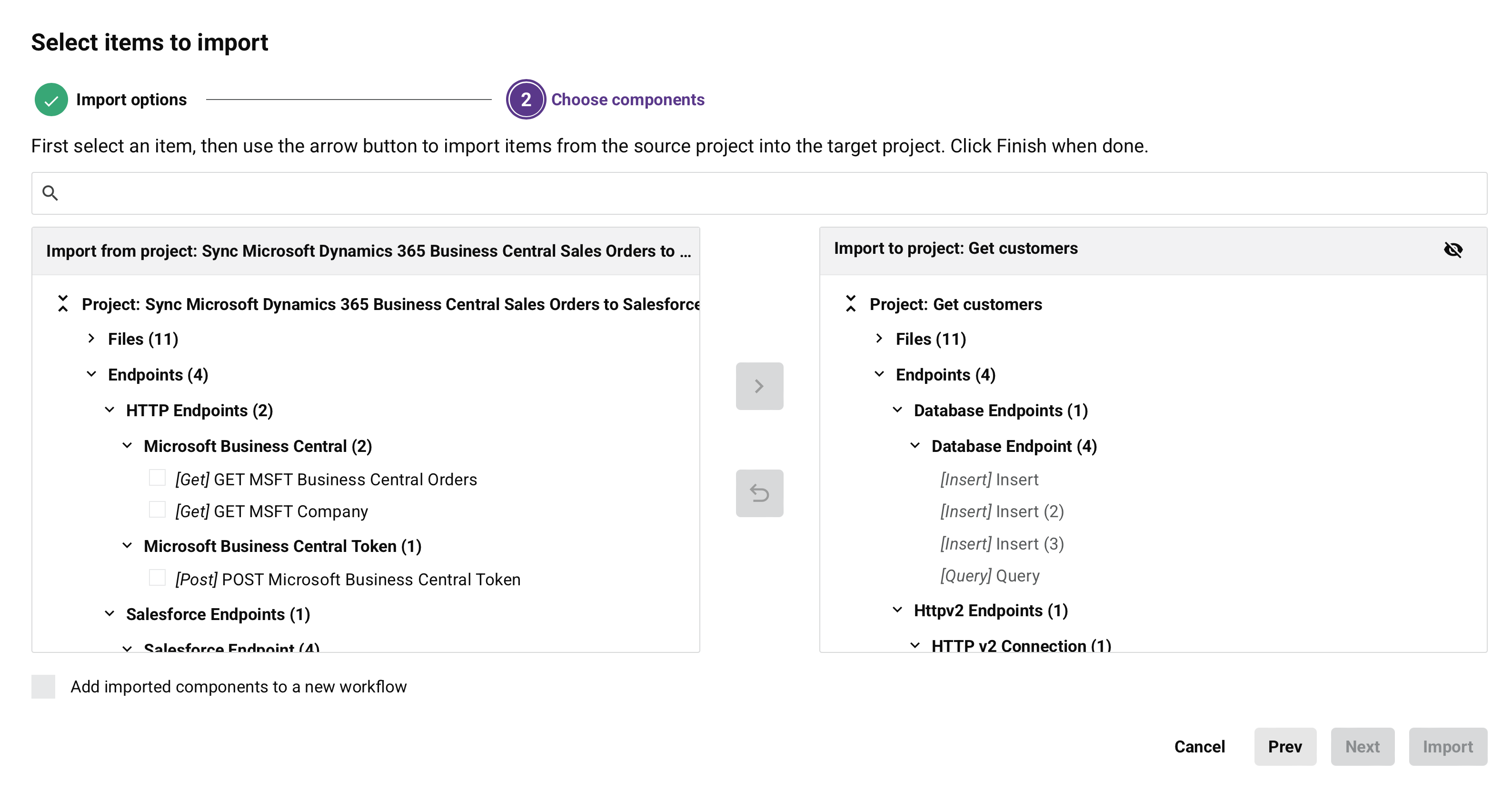The image size is (1512, 801).
Task: Click the search magnifier icon
Action: pyautogui.click(x=50, y=192)
